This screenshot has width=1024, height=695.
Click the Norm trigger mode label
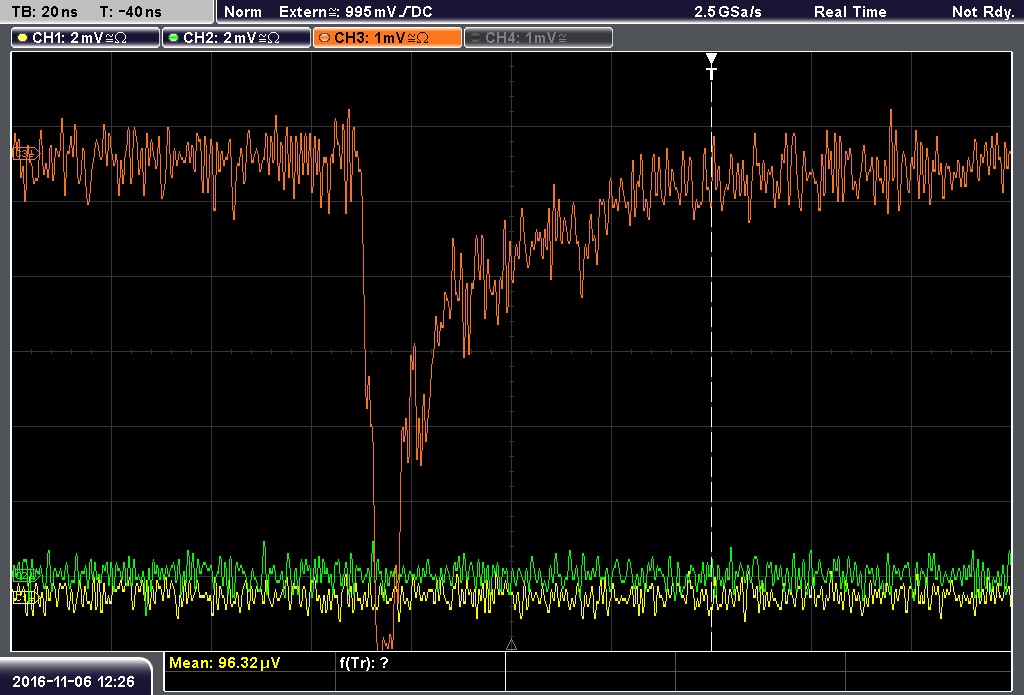[x=243, y=12]
